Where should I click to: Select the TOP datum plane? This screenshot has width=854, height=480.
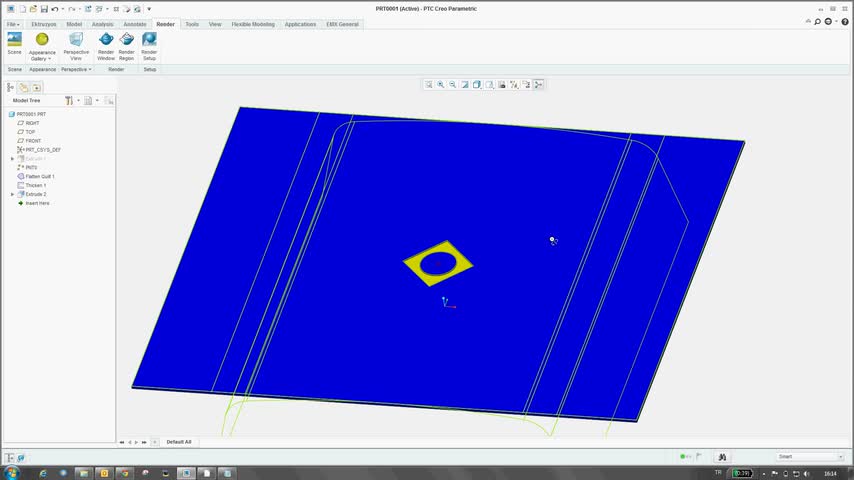pos(26,132)
